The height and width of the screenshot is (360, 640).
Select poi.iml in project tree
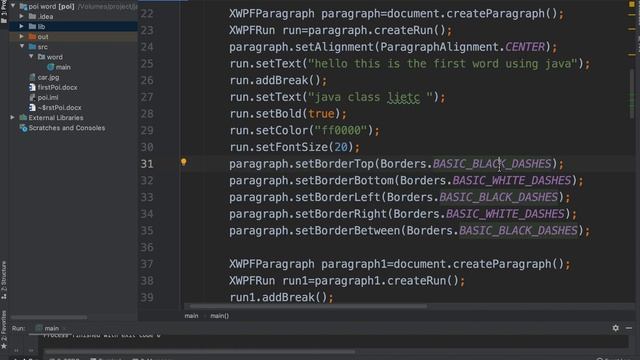pyautogui.click(x=48, y=98)
